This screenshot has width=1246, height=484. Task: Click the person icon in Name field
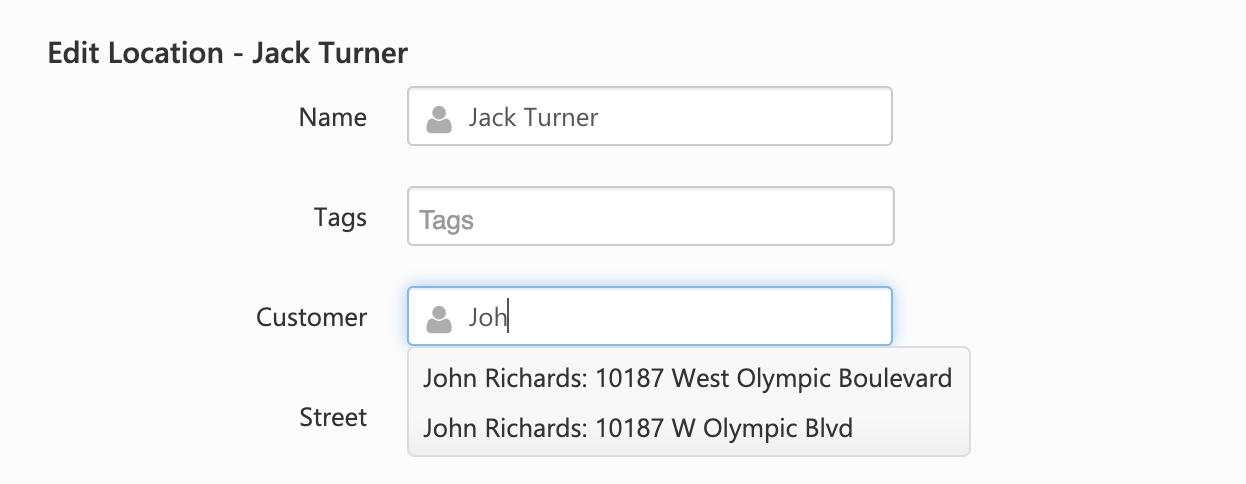(x=438, y=119)
